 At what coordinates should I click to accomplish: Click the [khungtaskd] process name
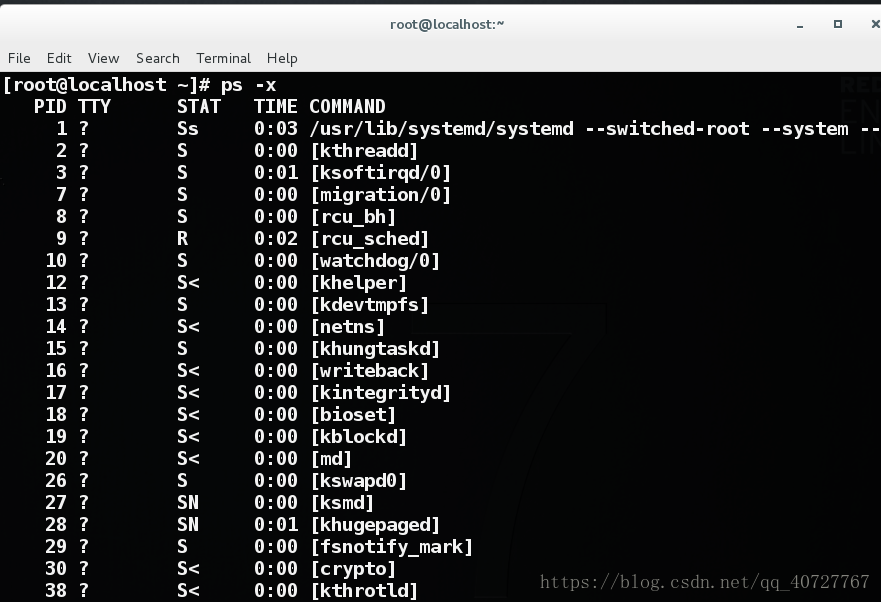pyautogui.click(x=375, y=348)
